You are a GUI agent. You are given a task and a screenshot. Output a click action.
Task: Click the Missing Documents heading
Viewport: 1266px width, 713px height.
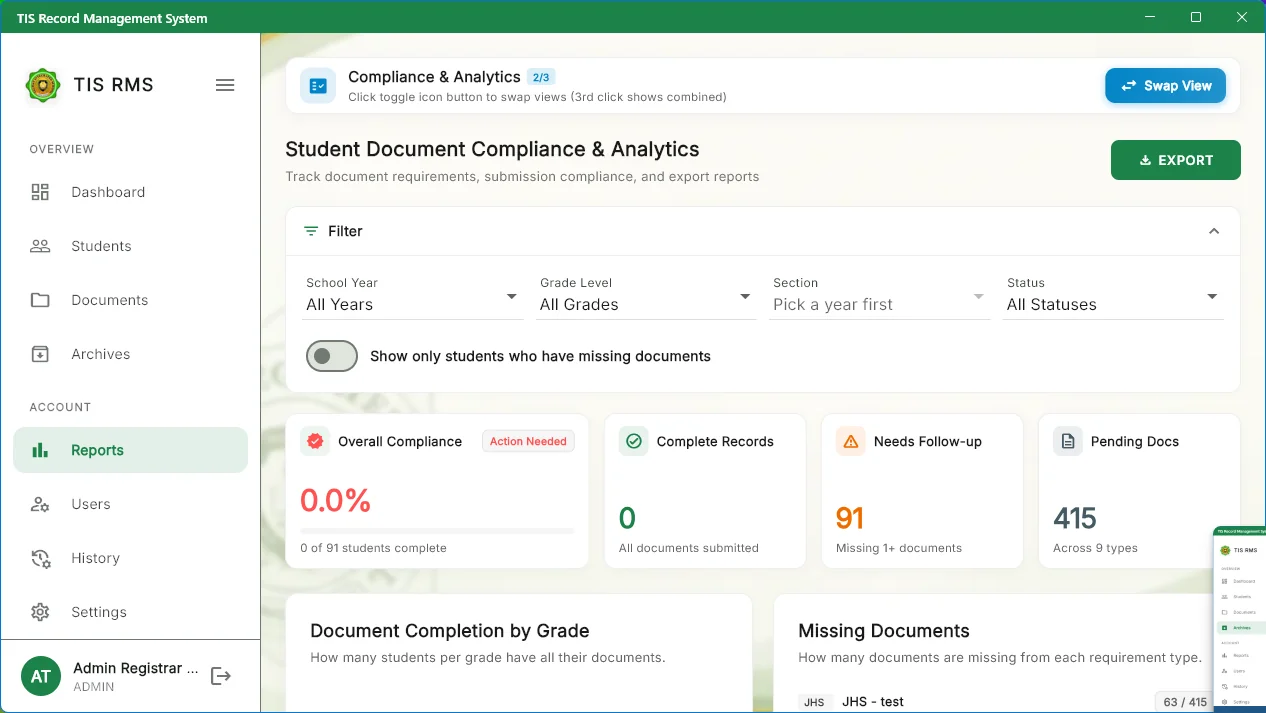coord(884,631)
